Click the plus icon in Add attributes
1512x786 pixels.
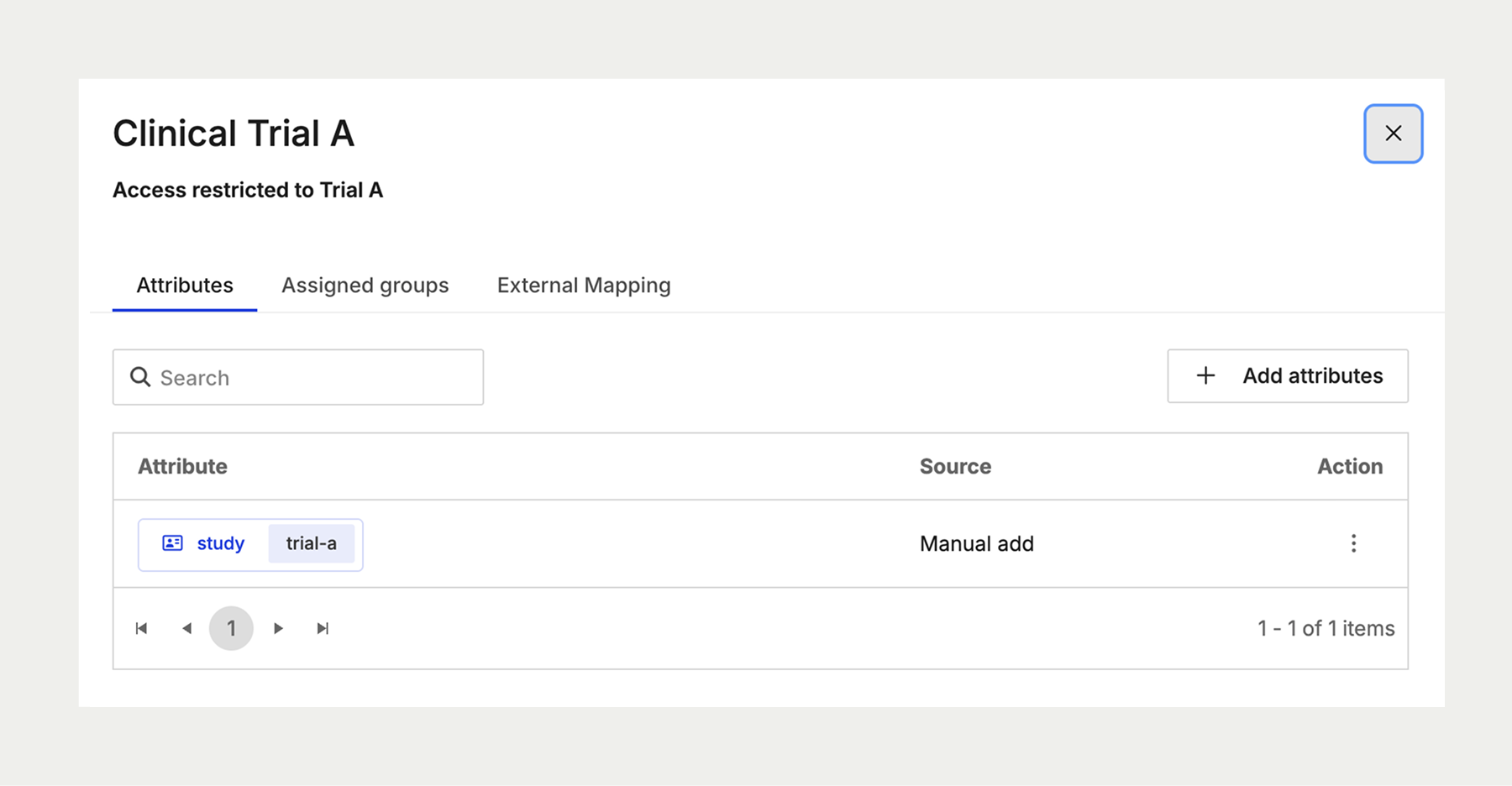(1205, 375)
